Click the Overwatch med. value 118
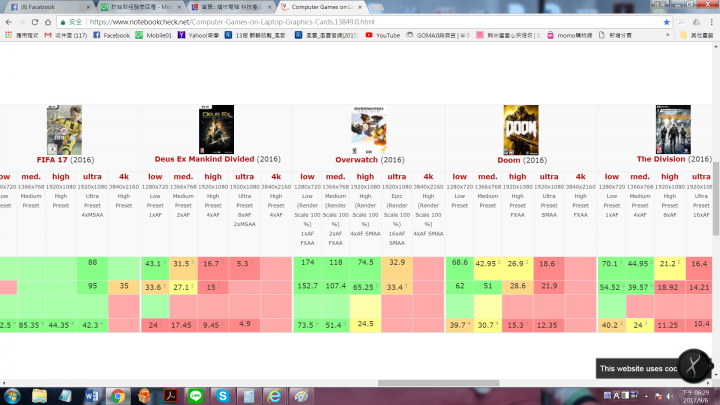The width and height of the screenshot is (720, 405). click(335, 262)
